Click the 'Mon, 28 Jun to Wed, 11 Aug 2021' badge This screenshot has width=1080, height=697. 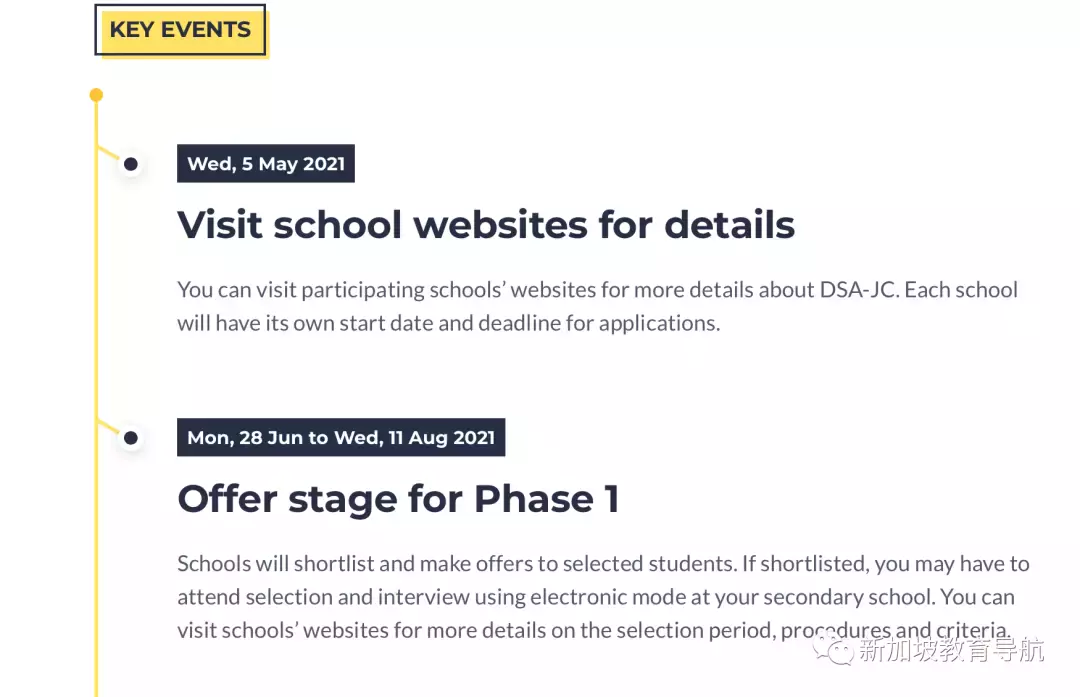pyautogui.click(x=341, y=438)
